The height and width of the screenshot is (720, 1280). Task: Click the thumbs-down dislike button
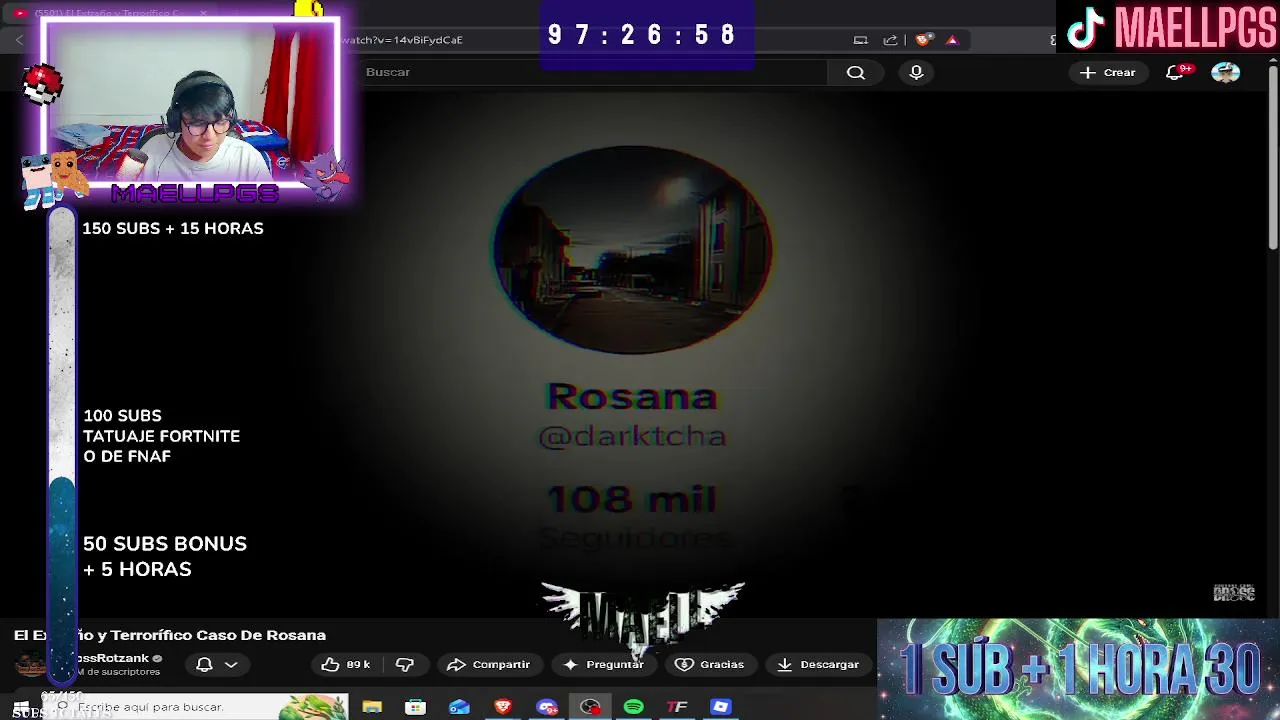[405, 664]
